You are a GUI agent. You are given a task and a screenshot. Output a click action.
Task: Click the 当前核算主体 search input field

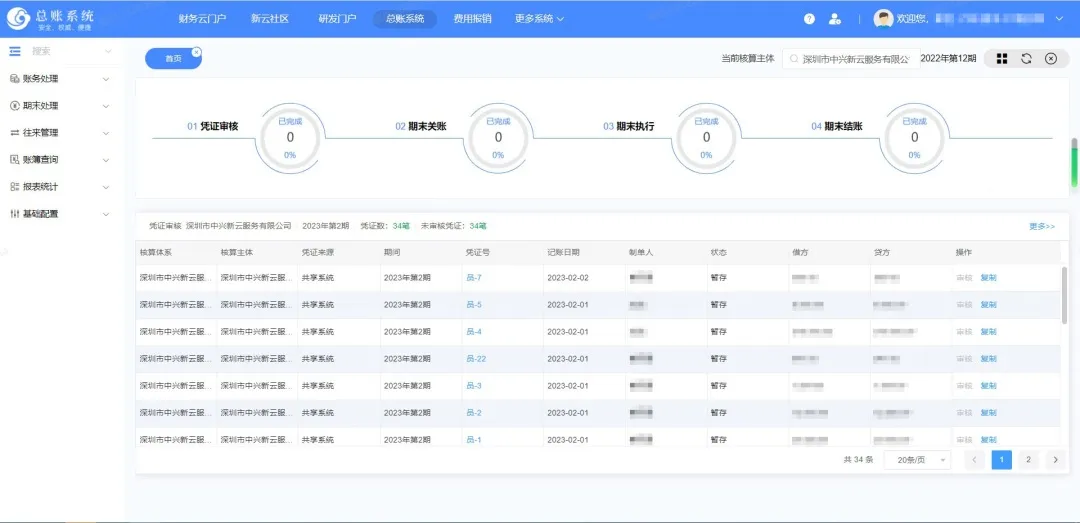point(851,59)
